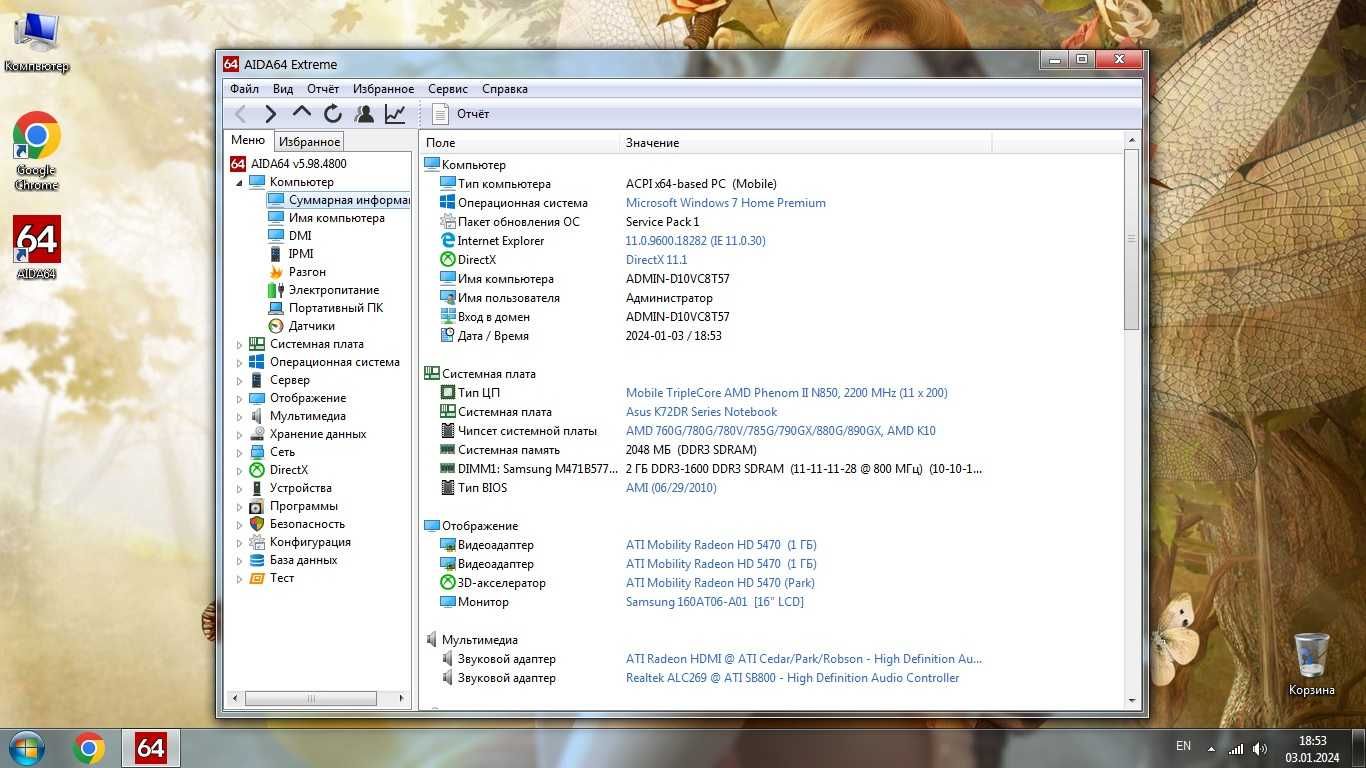This screenshot has height=768, width=1366.
Task: Open the AMI (06/29/2010) BIOS link
Action: tap(671, 488)
